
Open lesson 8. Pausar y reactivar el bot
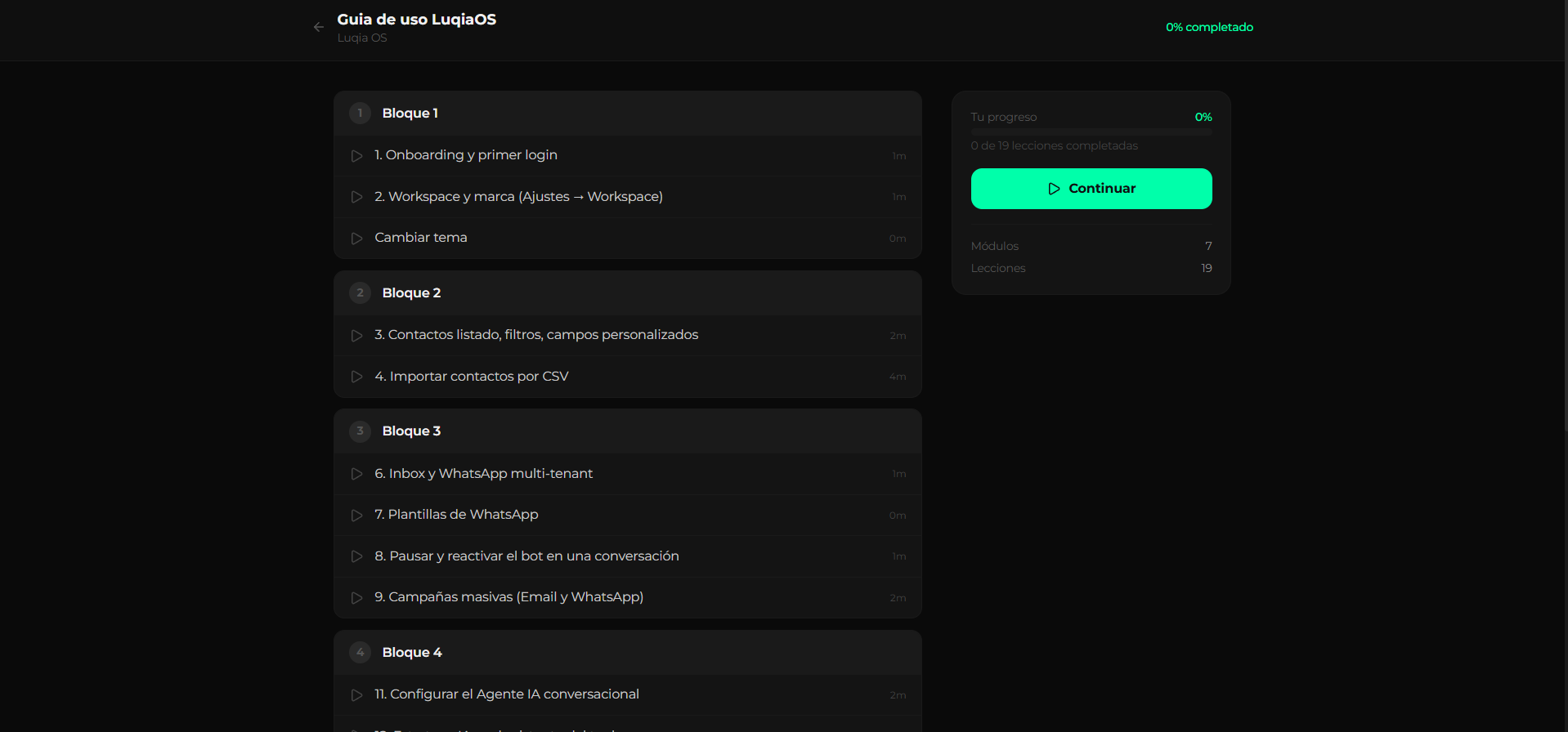628,556
